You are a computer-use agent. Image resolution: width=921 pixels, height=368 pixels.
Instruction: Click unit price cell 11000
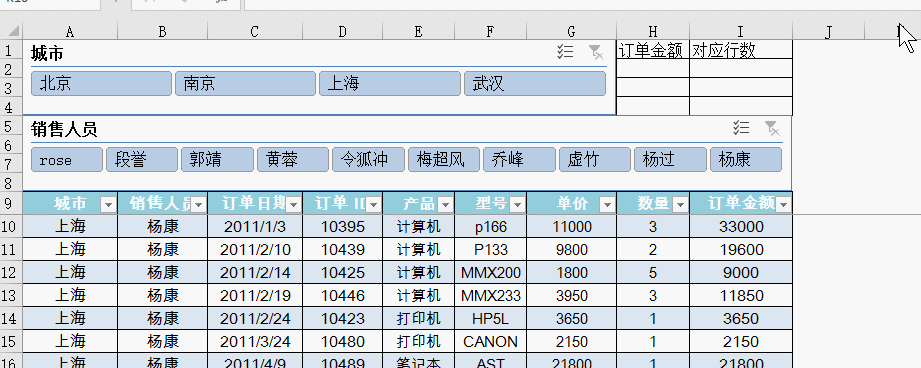(x=572, y=227)
